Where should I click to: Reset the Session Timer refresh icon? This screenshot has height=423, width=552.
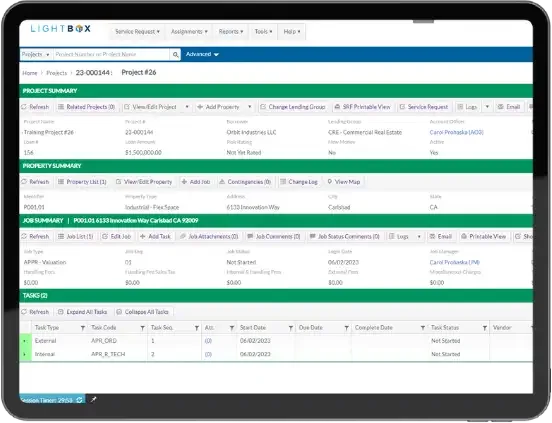click(x=80, y=400)
